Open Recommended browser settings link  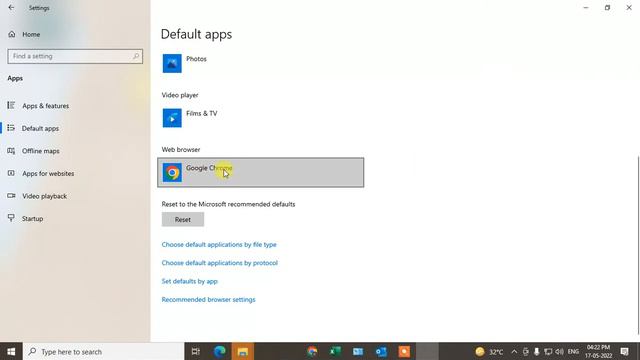click(209, 300)
